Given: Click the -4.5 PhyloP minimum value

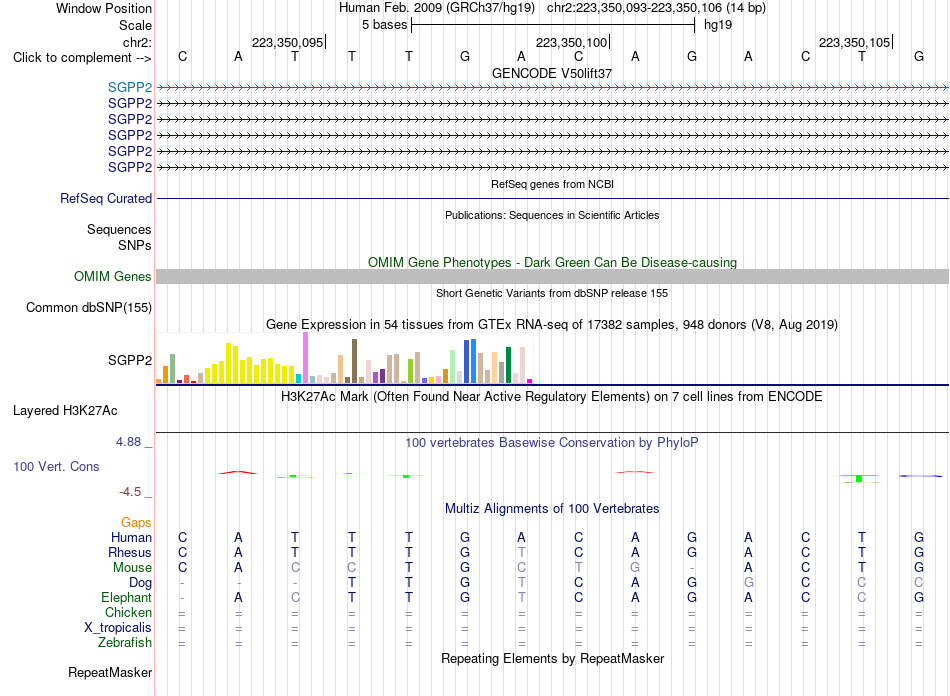Looking at the screenshot, I should pos(130,492).
